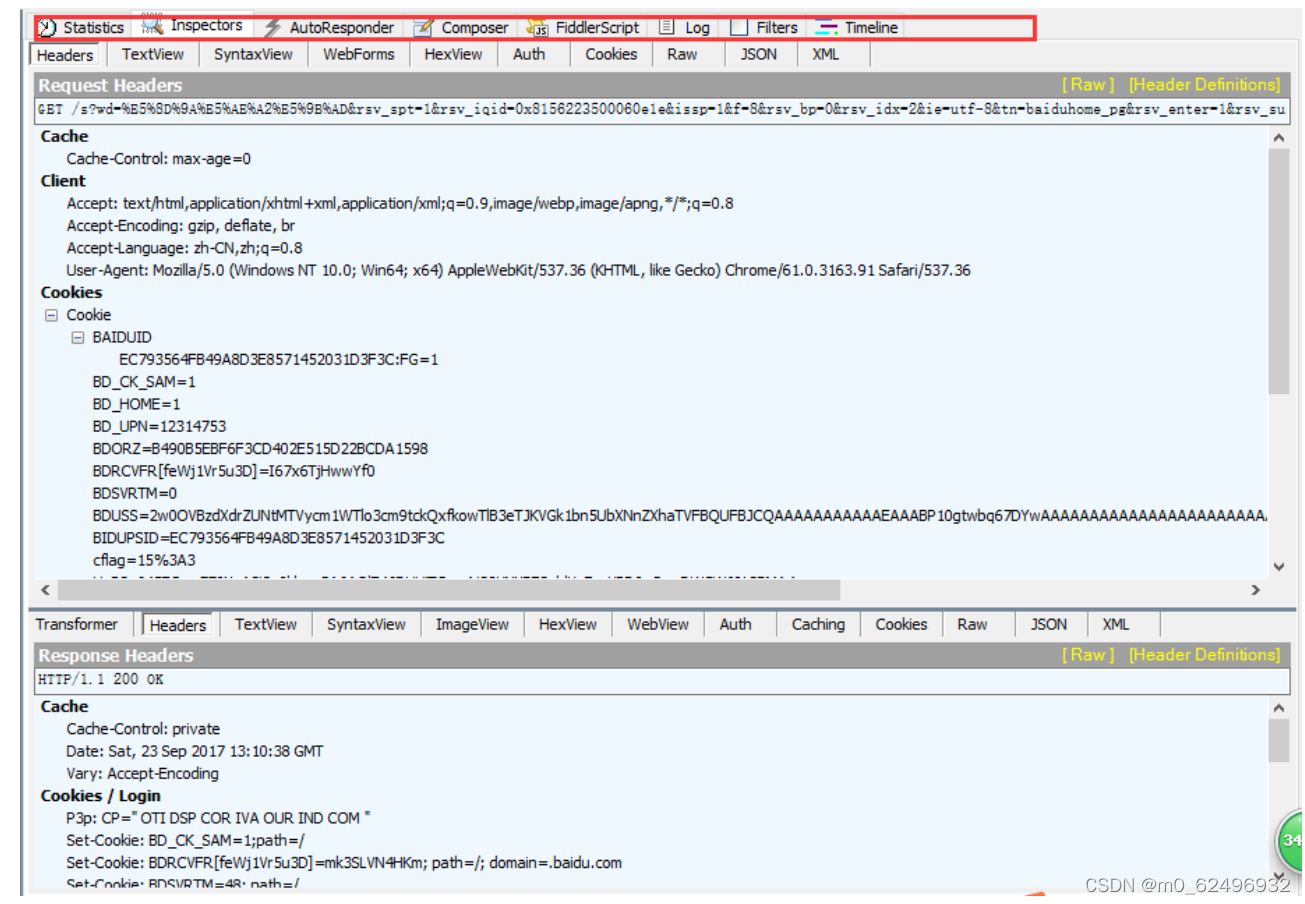Open the Timeline tab
The width and height of the screenshot is (1305, 904).
pyautogui.click(x=858, y=28)
